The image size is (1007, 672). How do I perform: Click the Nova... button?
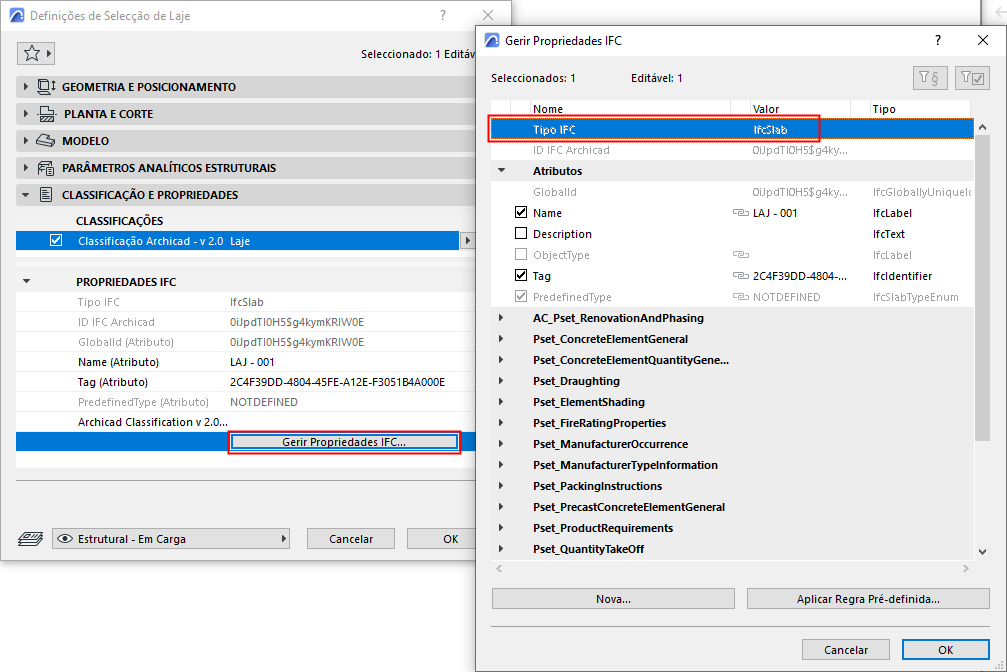tap(613, 599)
